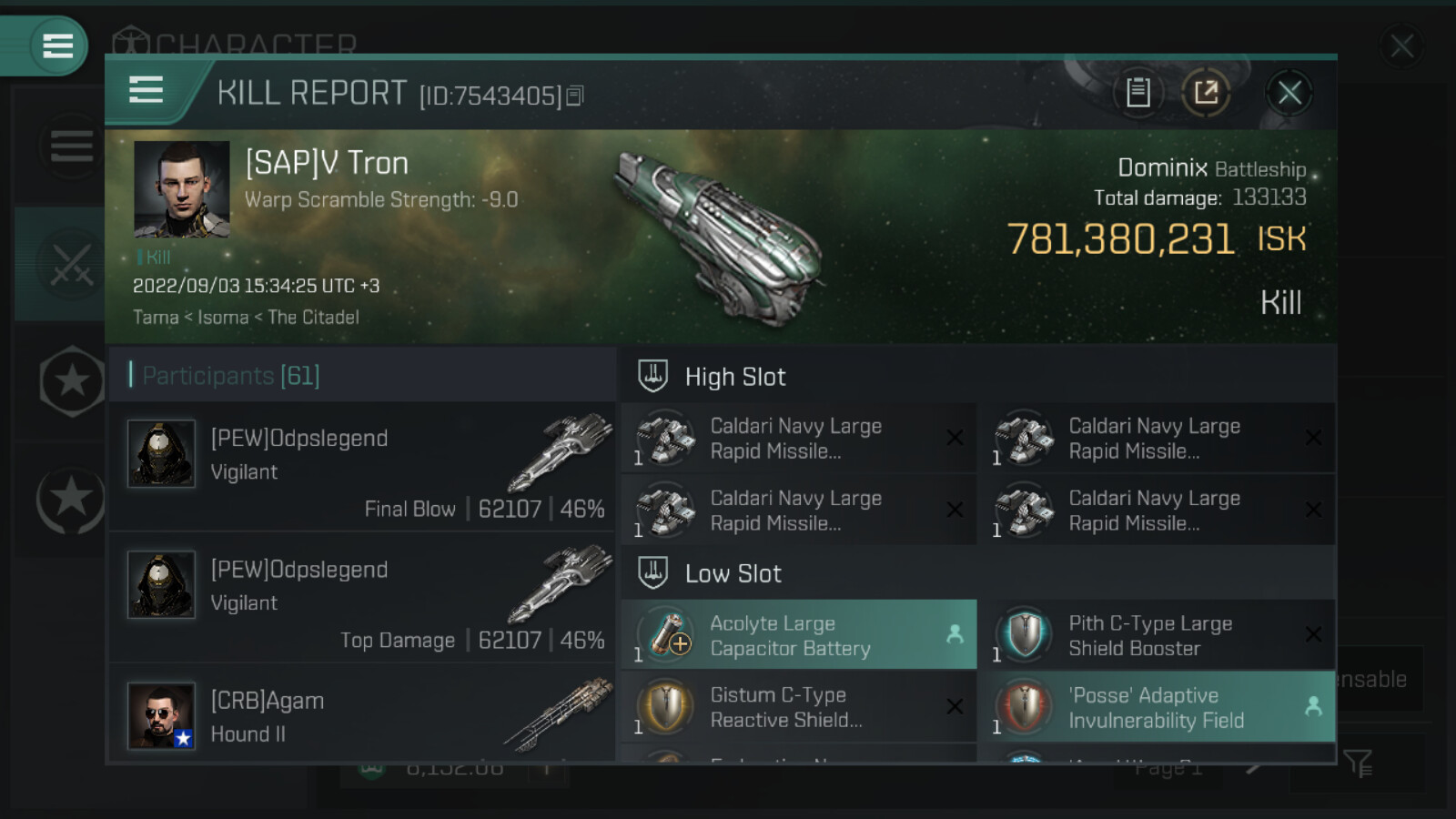1456x819 pixels.
Task: Click the share kill report icon
Action: [x=1206, y=92]
